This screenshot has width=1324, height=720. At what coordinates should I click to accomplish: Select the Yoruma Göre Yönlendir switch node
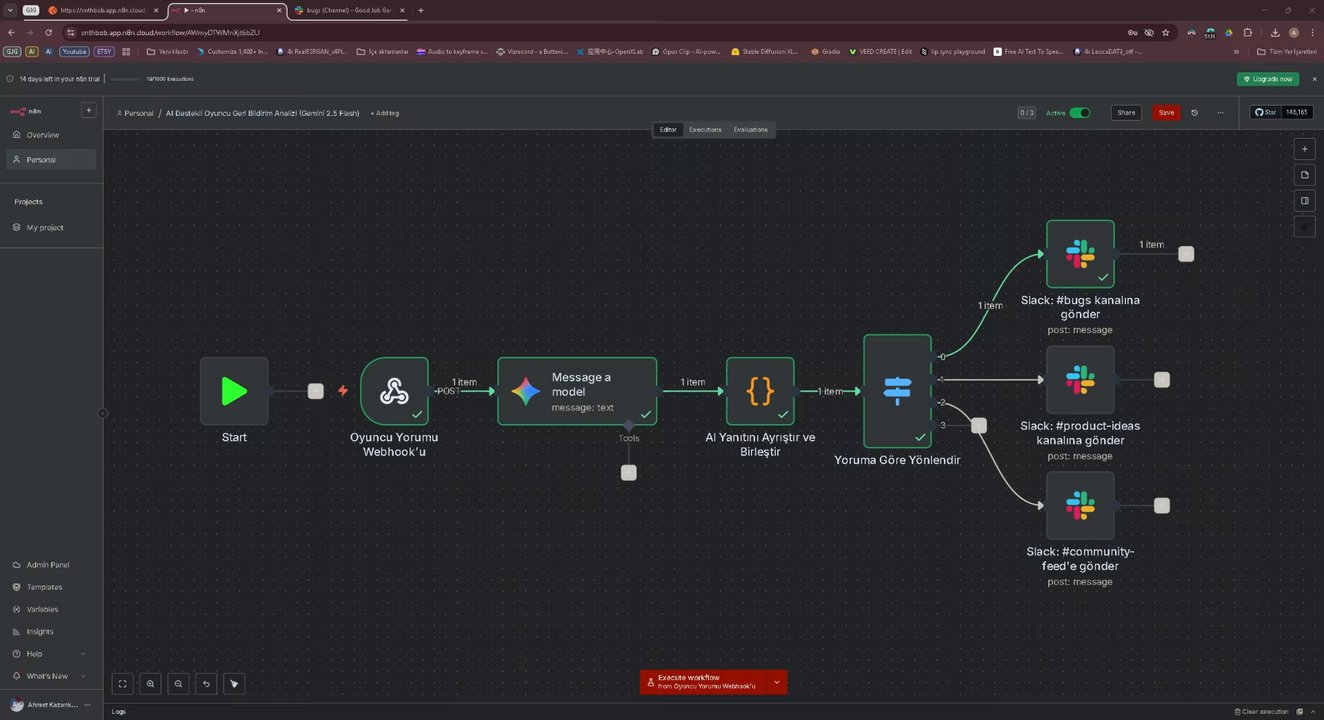pyautogui.click(x=898, y=391)
